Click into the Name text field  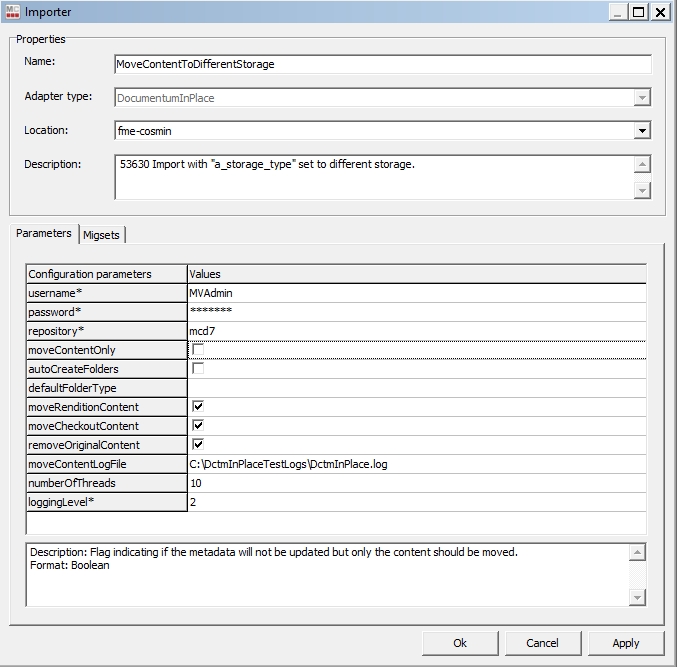383,64
